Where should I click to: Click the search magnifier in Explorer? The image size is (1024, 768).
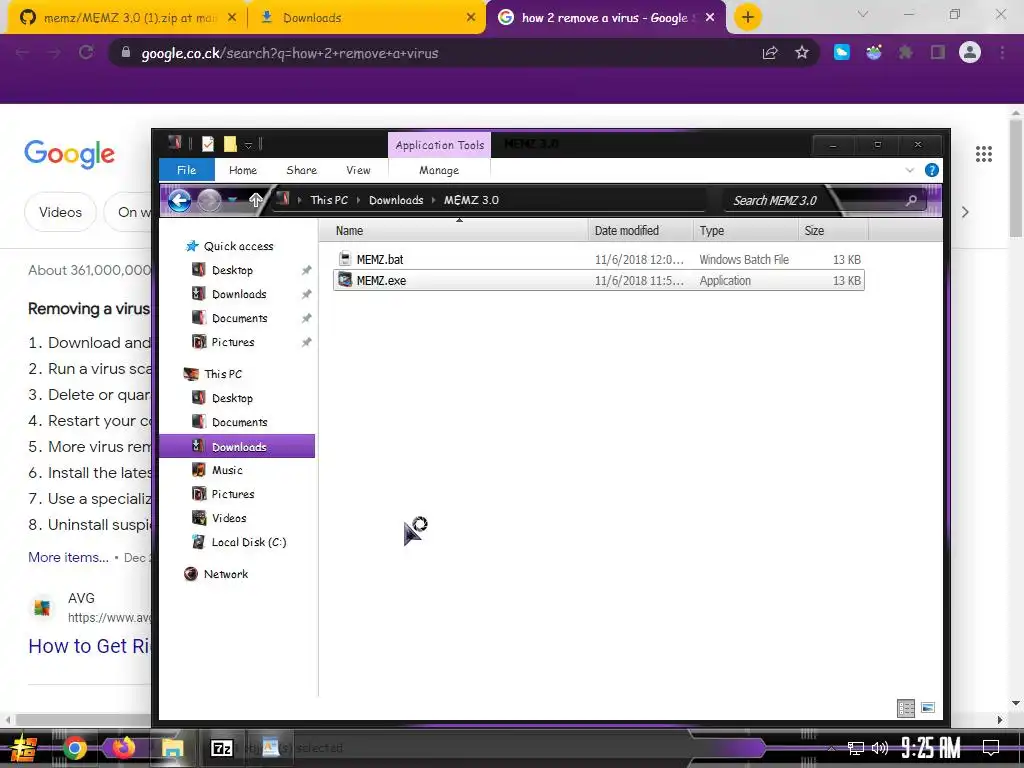911,200
